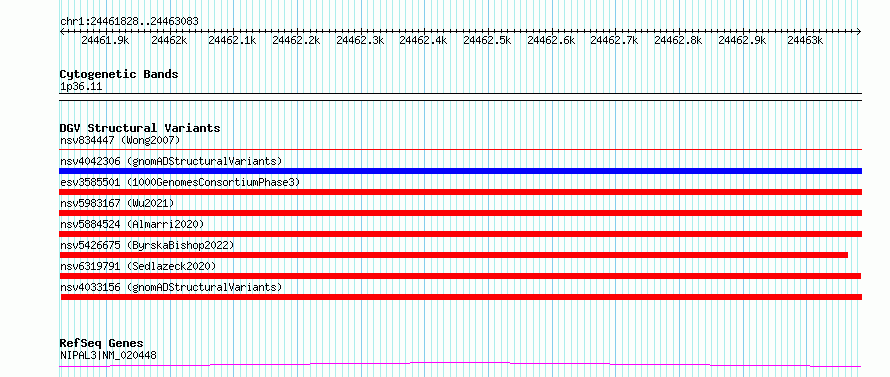Image resolution: width=890 pixels, height=377 pixels.
Task: Click ruler position 24462.5k
Action: [x=488, y=40]
